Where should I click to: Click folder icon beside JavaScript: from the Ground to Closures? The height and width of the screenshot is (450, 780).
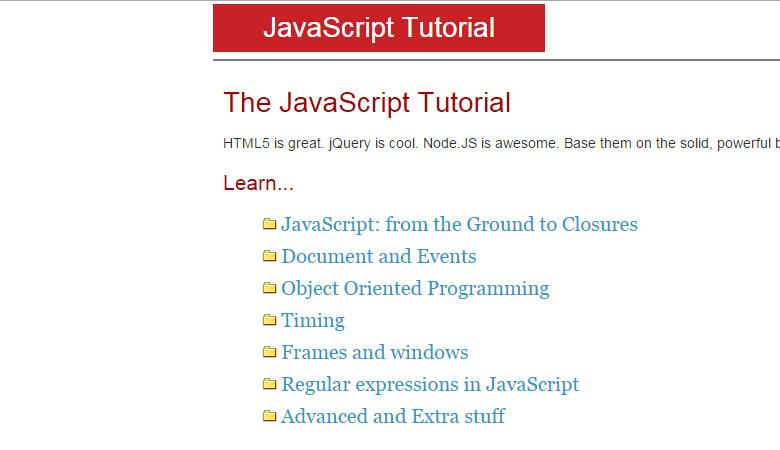click(x=269, y=225)
